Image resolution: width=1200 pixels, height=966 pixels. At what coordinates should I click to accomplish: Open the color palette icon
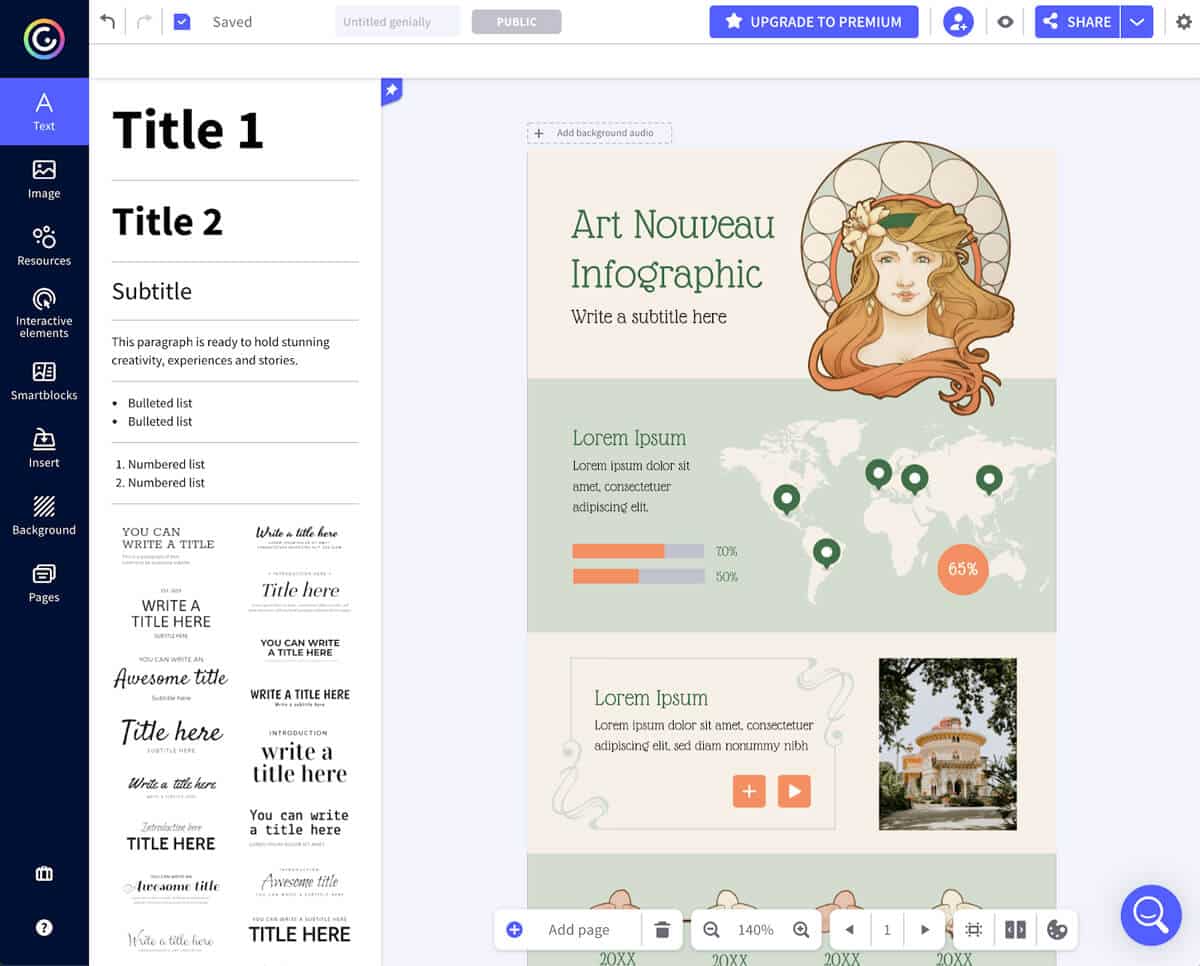click(x=1057, y=930)
